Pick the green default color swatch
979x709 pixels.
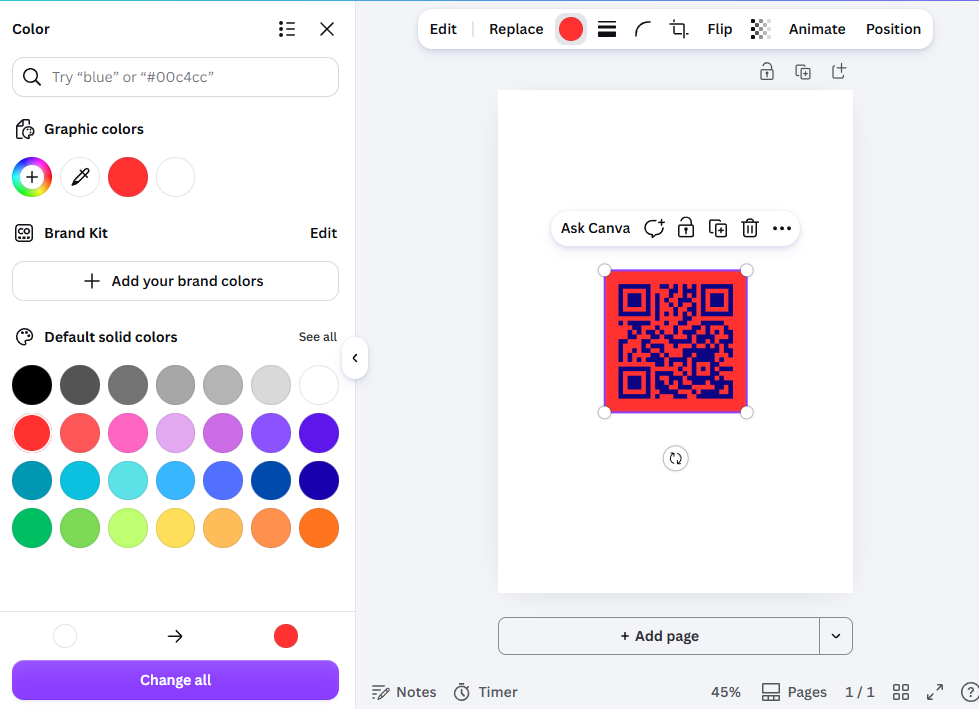point(32,528)
